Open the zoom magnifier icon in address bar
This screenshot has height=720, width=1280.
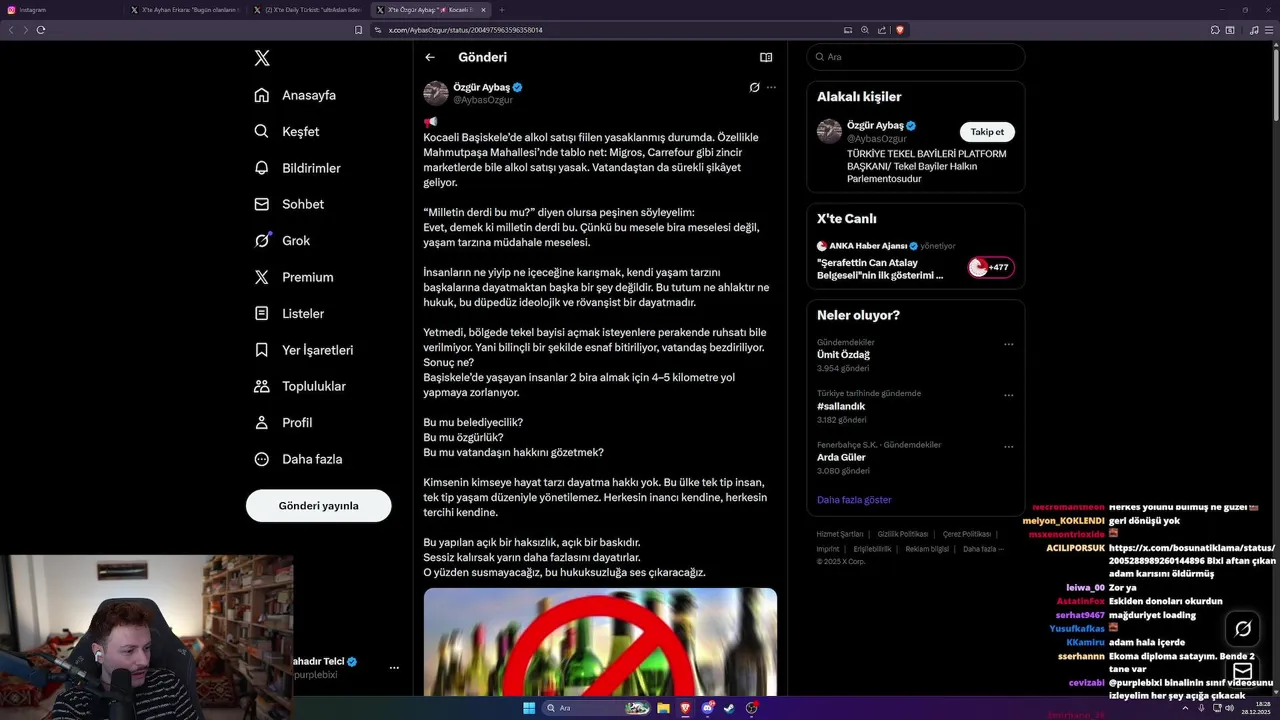pyautogui.click(x=865, y=30)
